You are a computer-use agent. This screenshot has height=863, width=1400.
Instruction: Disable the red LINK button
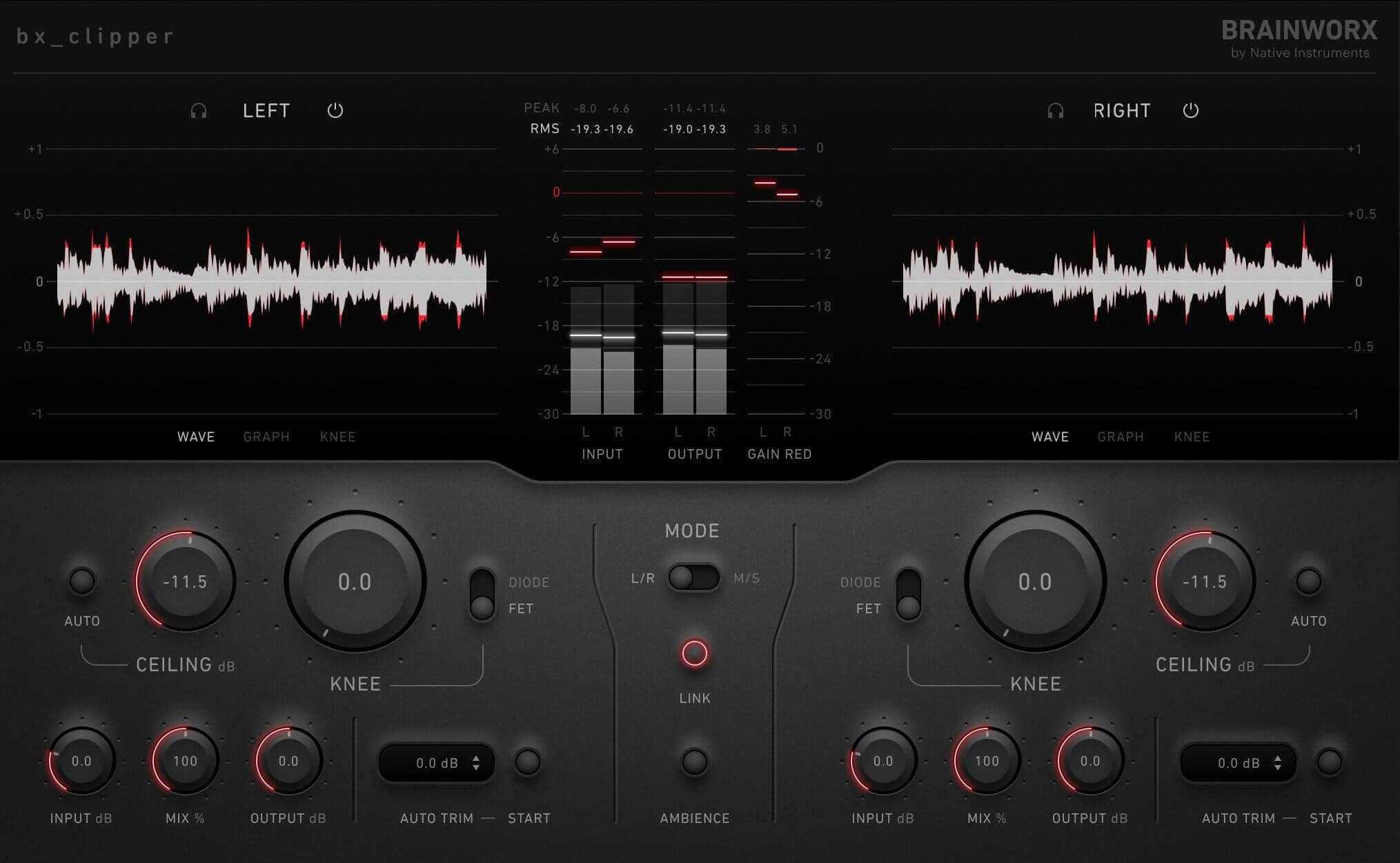pos(695,653)
